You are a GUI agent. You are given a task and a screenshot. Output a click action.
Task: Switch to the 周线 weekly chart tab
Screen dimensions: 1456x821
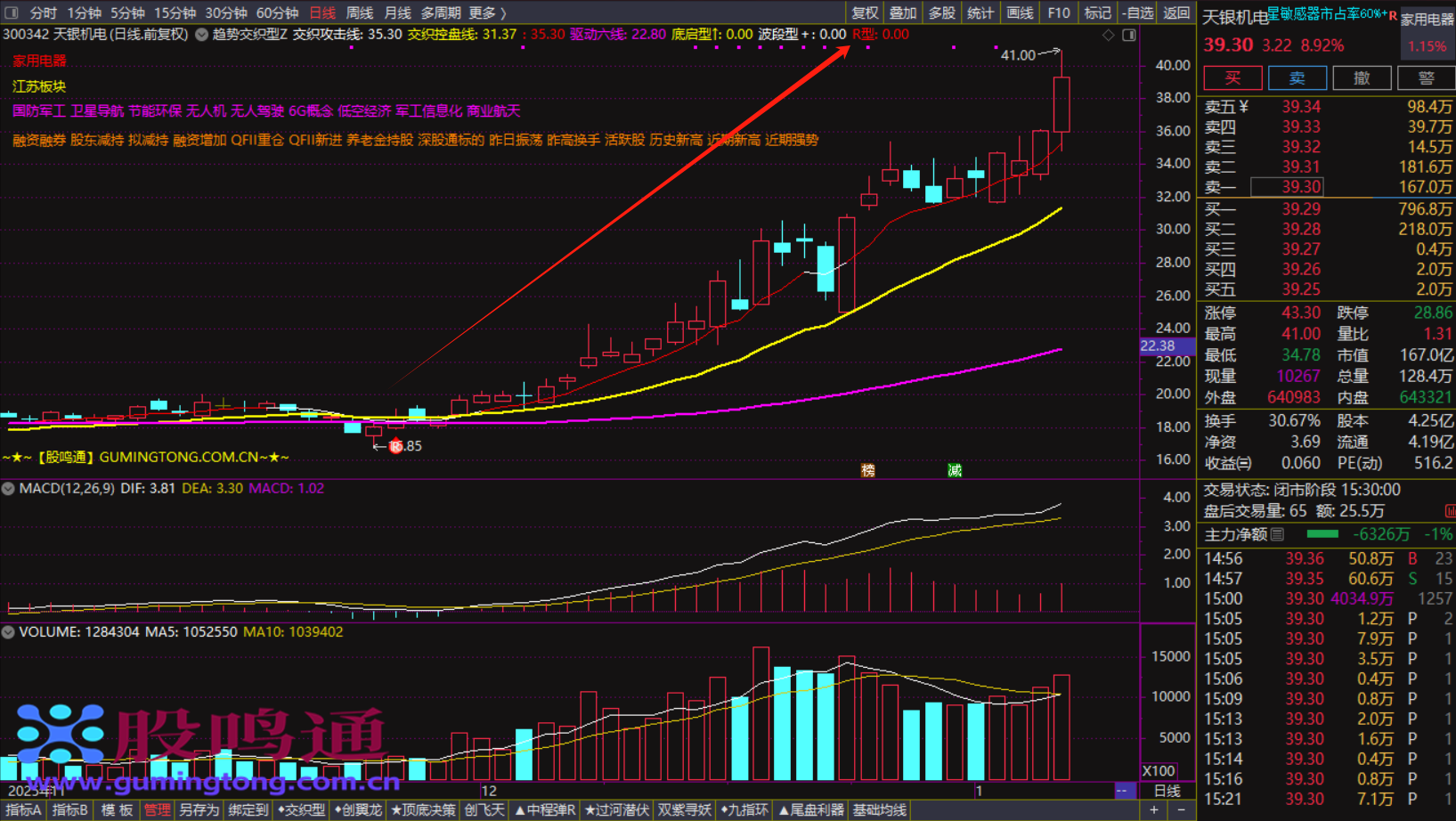[x=359, y=12]
